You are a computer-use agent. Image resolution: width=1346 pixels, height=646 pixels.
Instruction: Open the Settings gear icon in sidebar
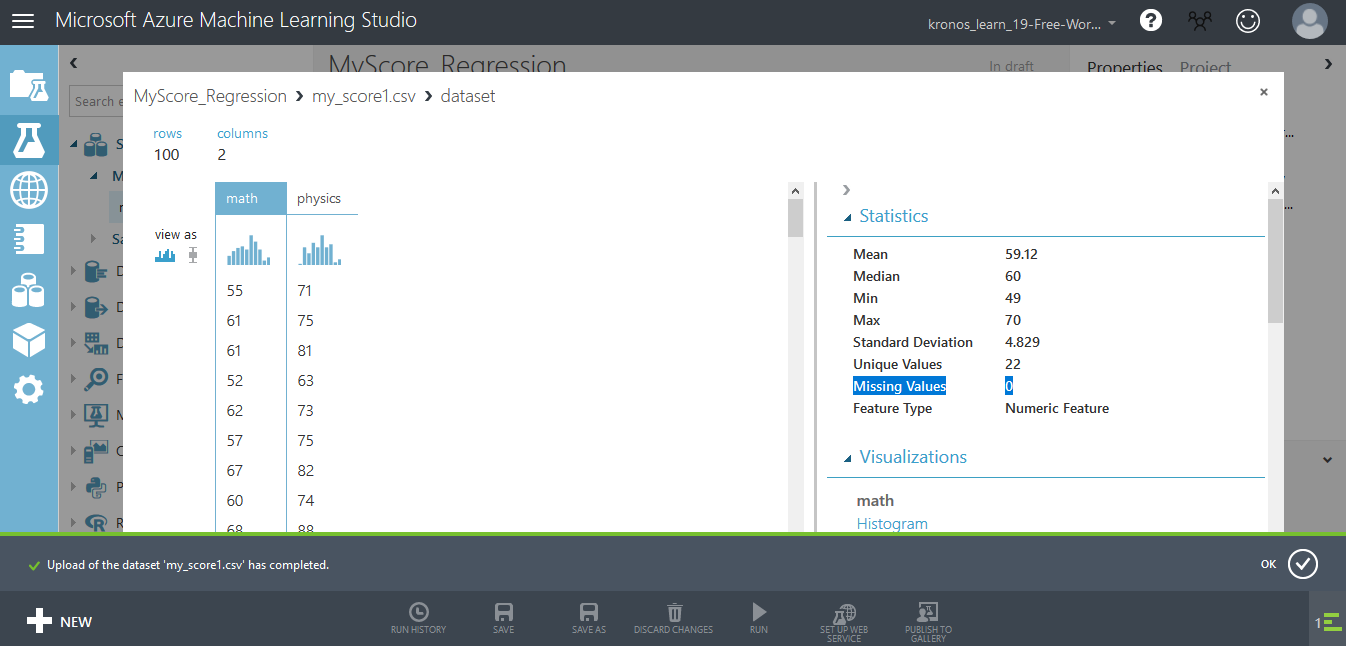pos(28,390)
